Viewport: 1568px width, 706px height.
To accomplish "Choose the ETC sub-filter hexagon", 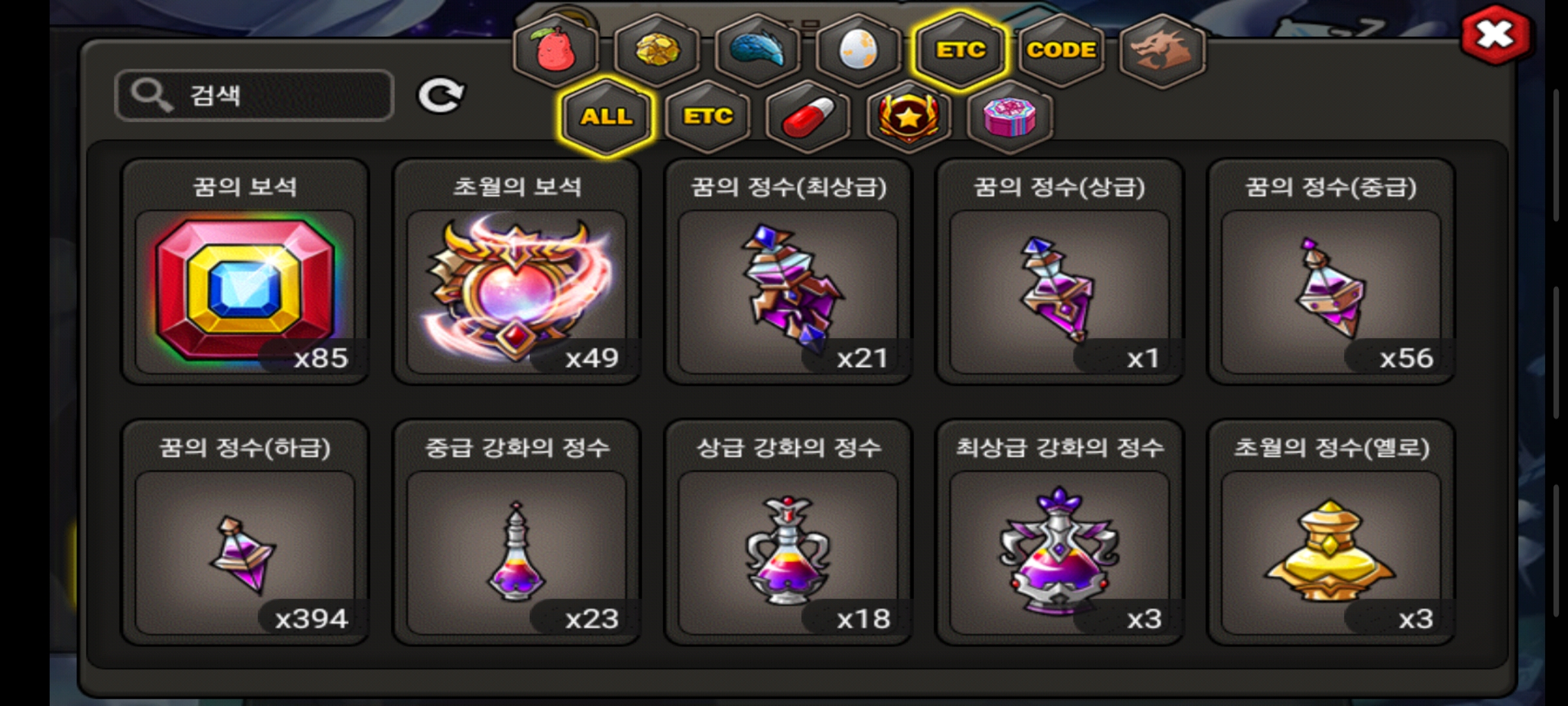I will [708, 117].
